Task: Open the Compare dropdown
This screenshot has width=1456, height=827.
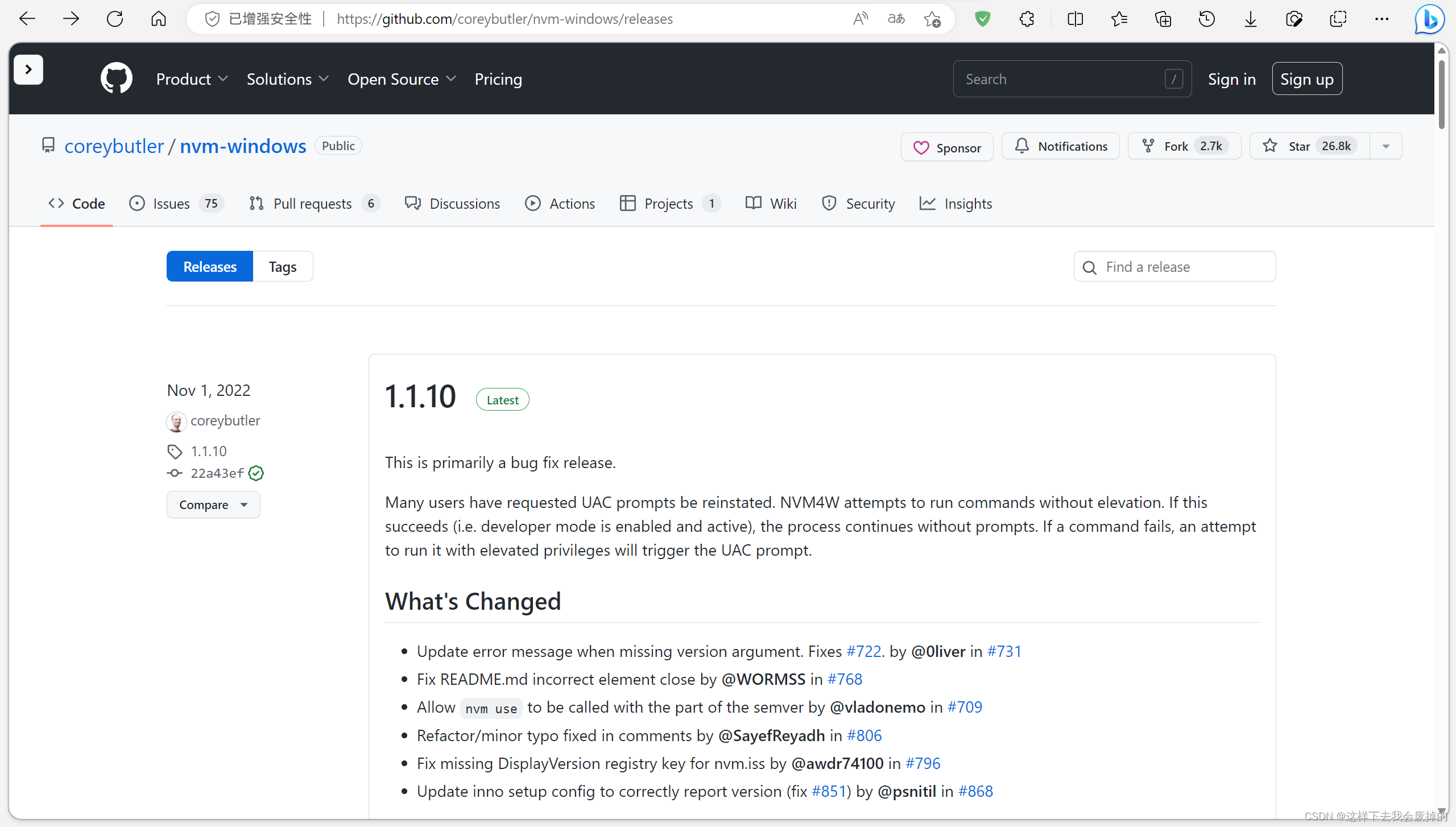Action: 213,505
